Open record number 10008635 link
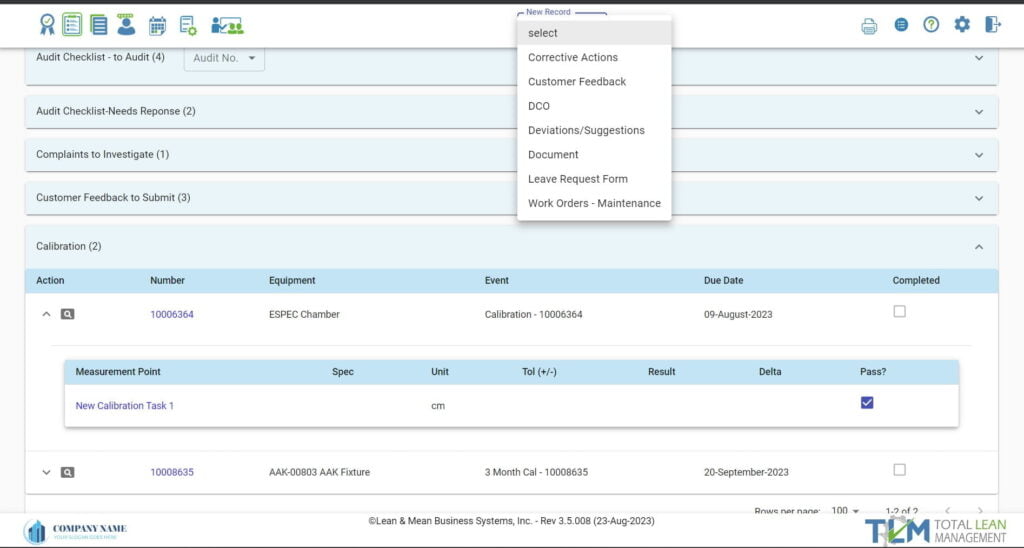The image size is (1024, 548). pos(172,472)
